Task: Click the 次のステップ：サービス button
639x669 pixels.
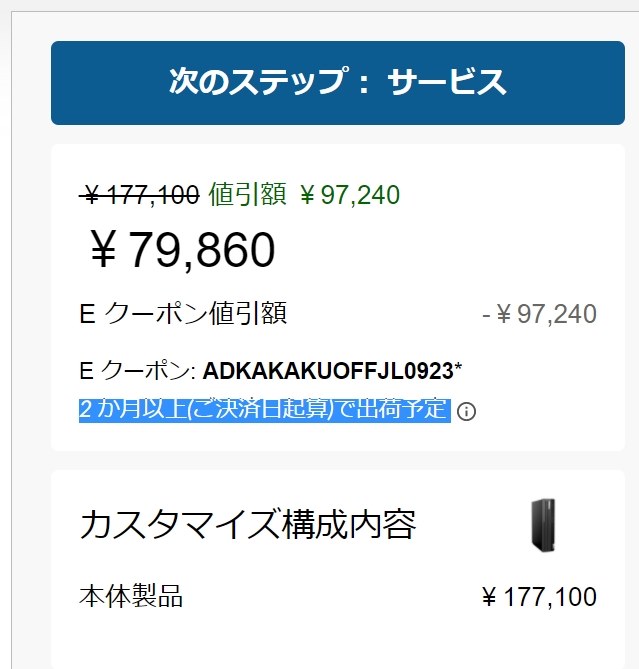Action: click(338, 83)
